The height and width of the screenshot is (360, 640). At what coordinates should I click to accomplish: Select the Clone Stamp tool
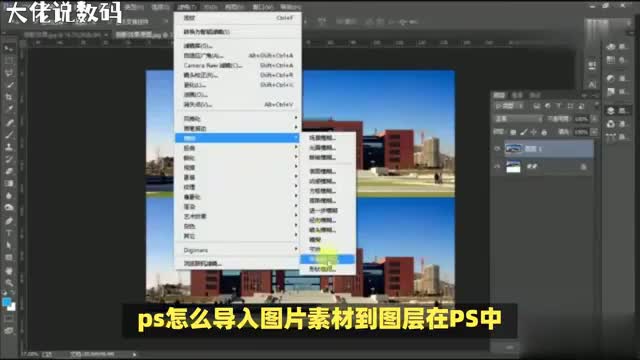pos(9,147)
